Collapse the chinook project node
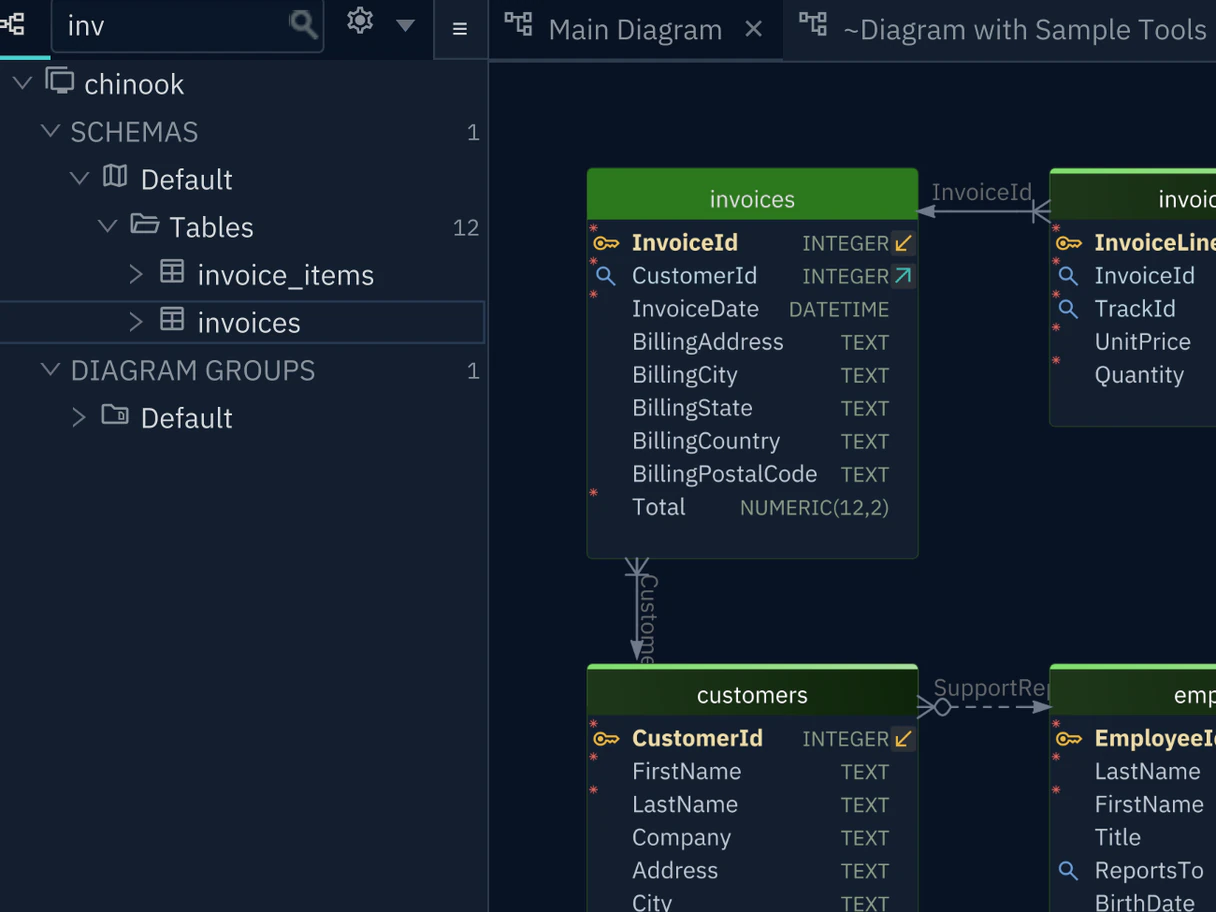 tap(22, 83)
